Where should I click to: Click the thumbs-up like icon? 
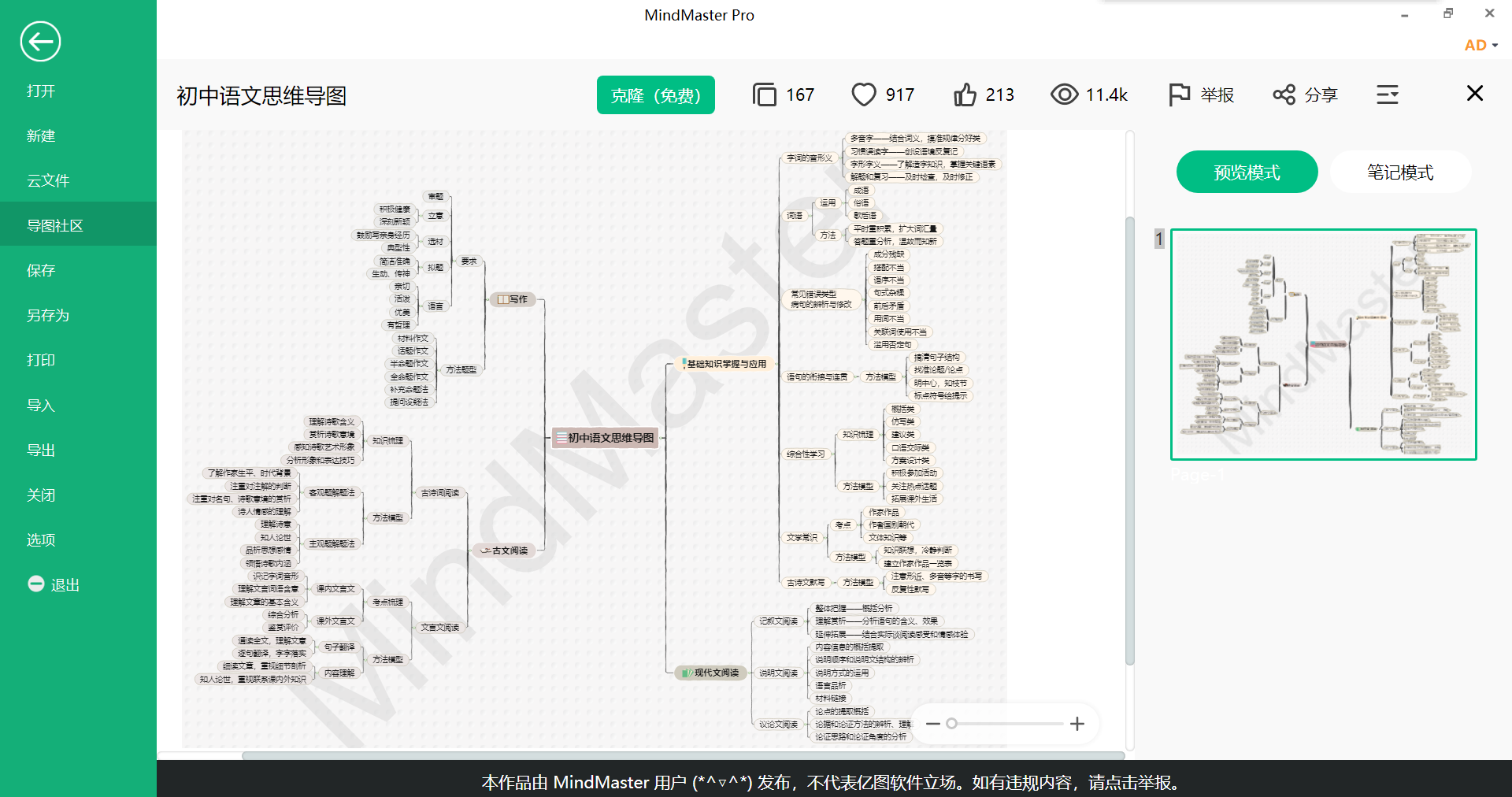965,95
